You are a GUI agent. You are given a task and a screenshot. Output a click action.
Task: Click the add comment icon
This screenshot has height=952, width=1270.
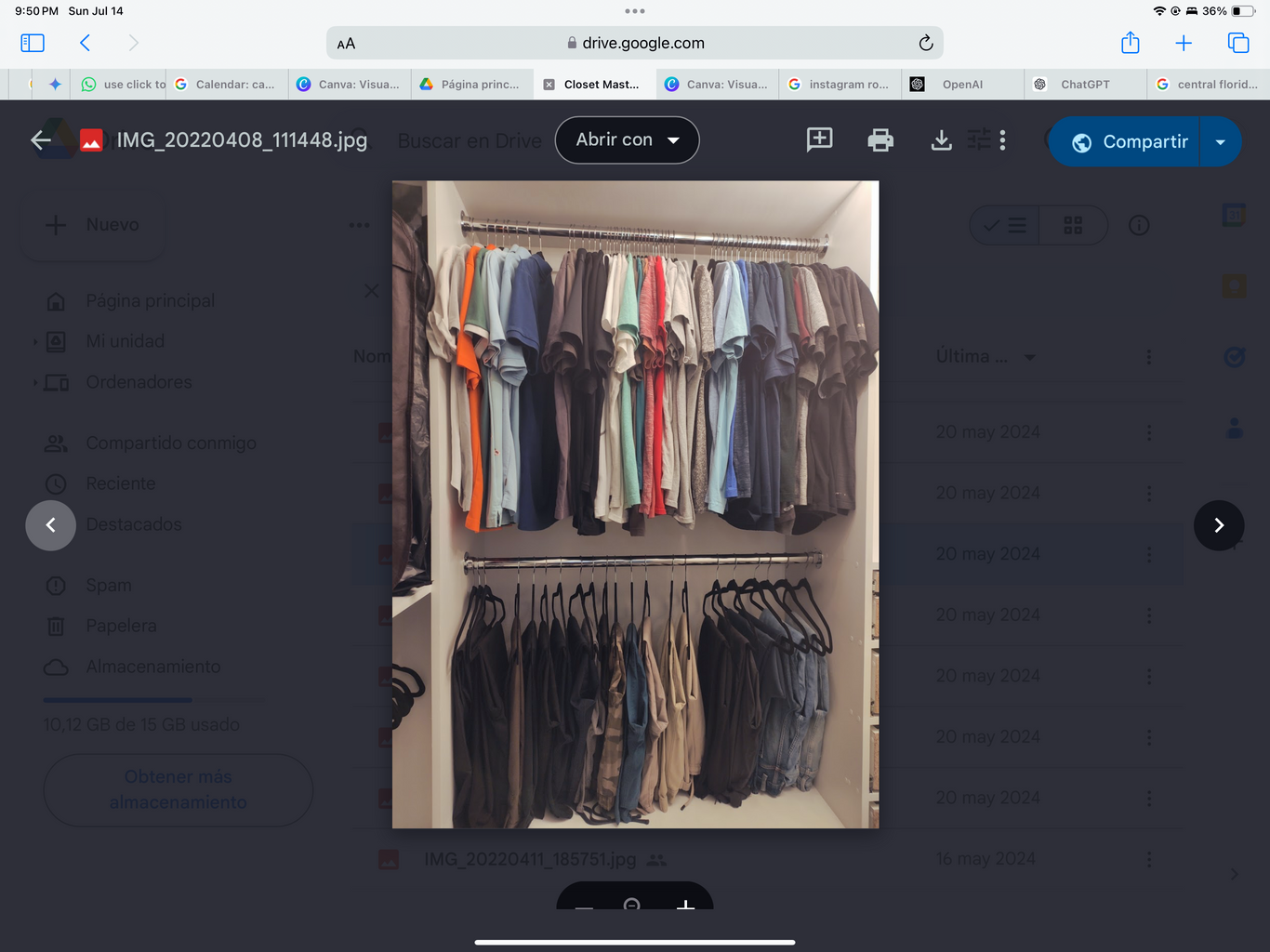pos(819,139)
